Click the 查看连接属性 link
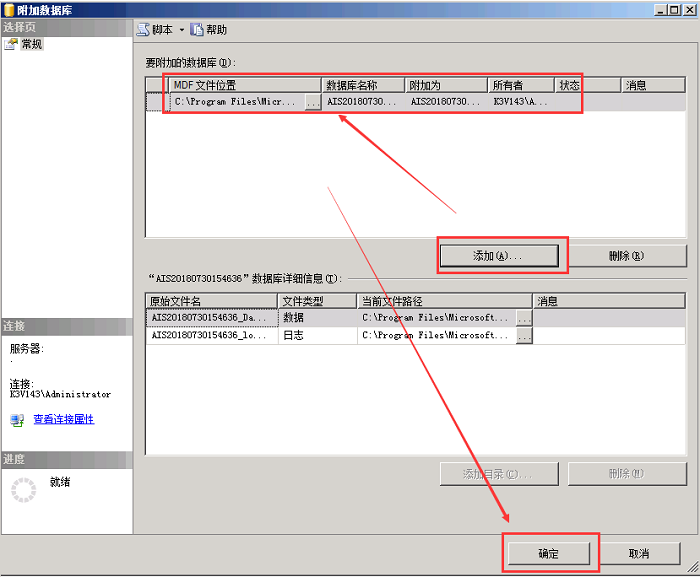 tap(63, 420)
